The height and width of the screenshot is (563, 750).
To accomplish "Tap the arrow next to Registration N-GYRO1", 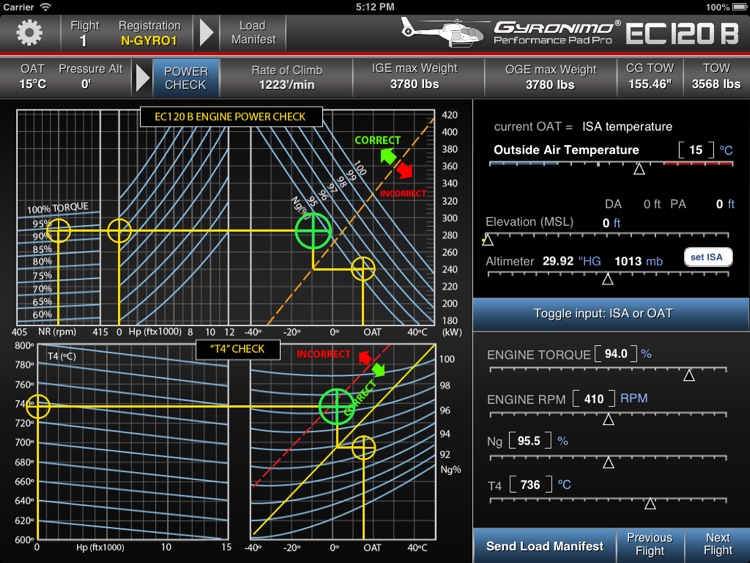I will pos(206,33).
